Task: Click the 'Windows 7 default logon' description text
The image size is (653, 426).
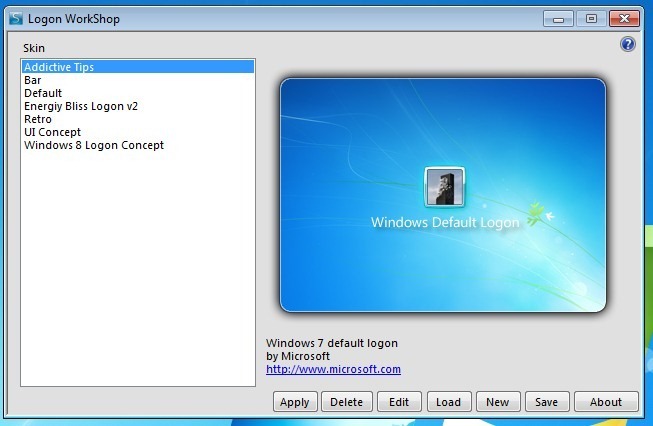Action: click(332, 343)
